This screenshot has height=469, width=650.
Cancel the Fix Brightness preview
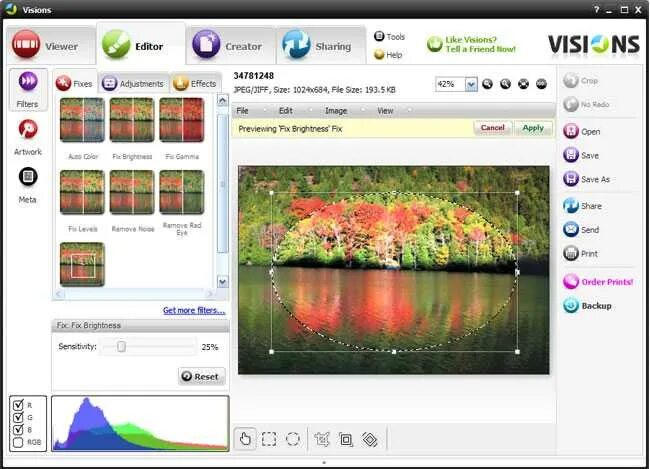tap(492, 128)
